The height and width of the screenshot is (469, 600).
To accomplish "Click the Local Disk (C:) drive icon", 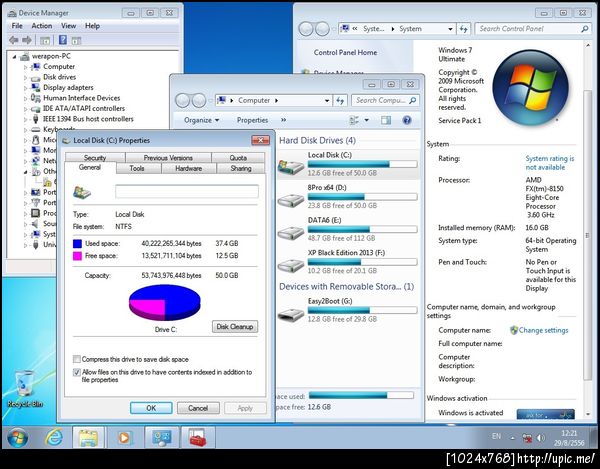I will 291,166.
